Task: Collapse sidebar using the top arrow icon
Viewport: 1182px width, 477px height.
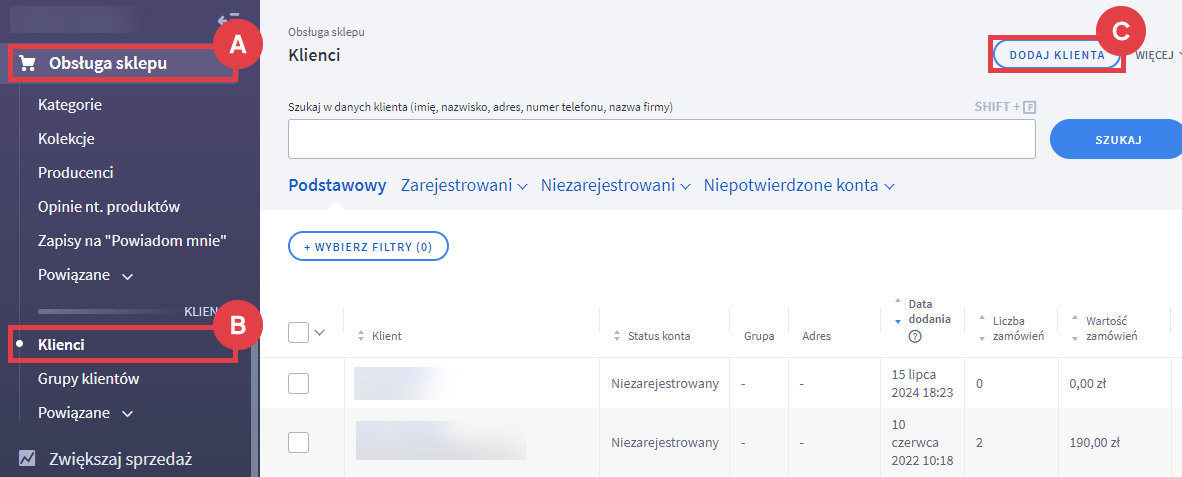Action: pyautogui.click(x=227, y=19)
